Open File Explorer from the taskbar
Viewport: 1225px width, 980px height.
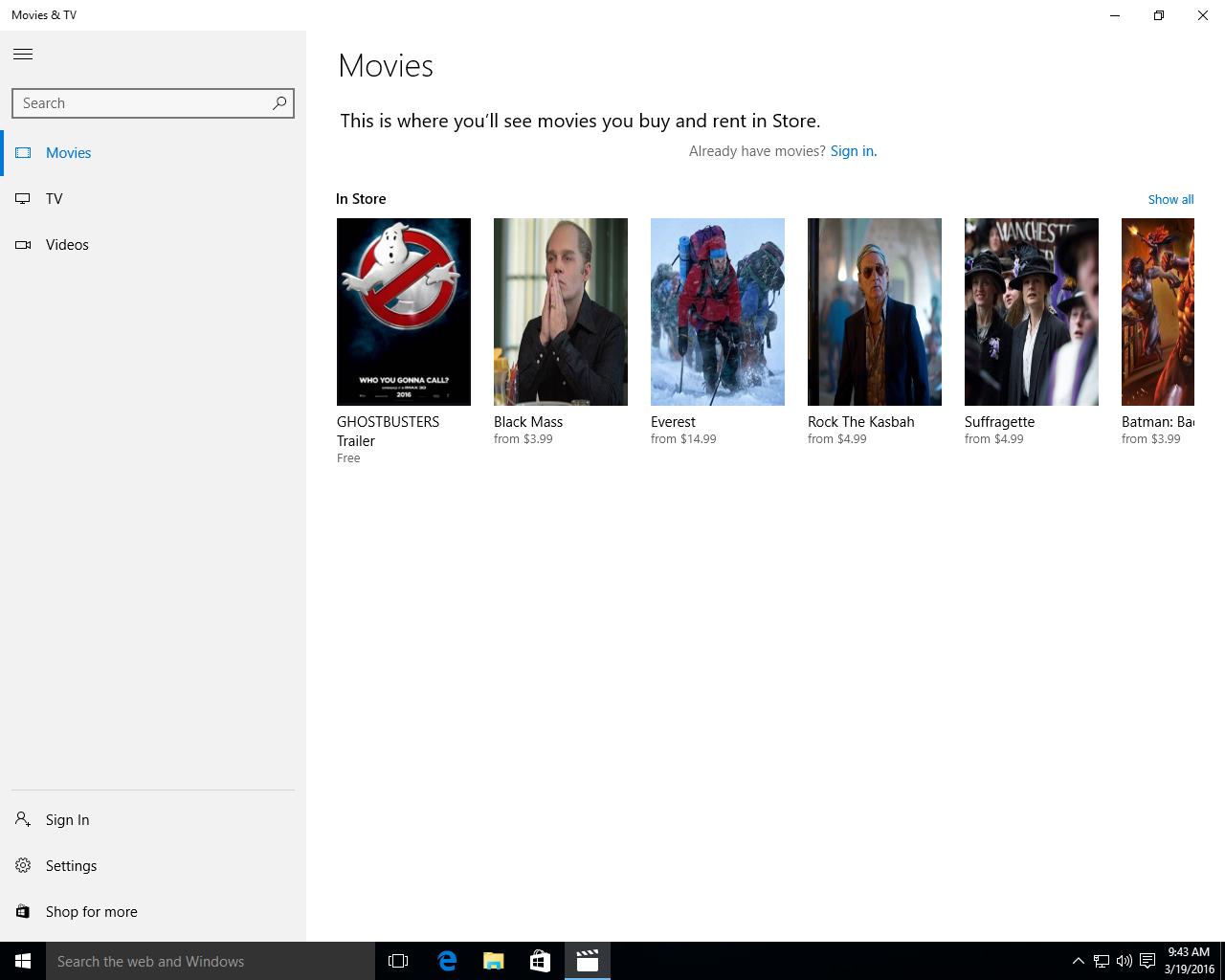coord(494,961)
